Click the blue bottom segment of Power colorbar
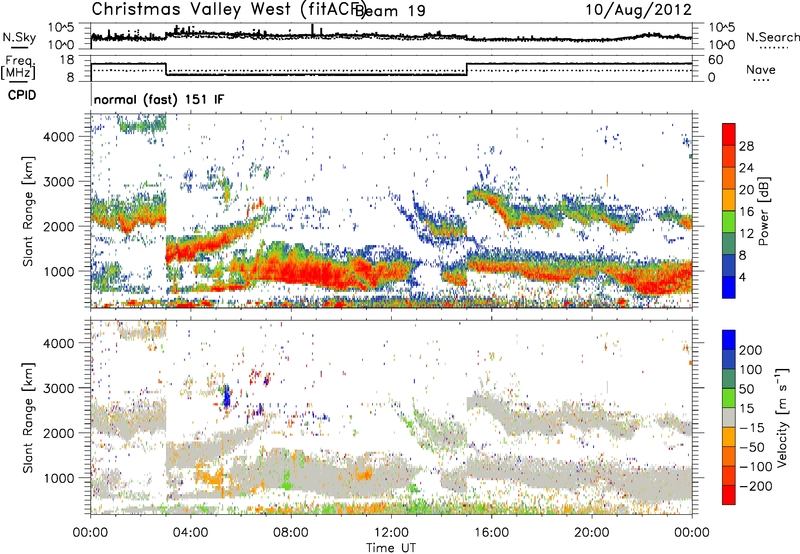This screenshot has width=800, height=554. pos(729,288)
